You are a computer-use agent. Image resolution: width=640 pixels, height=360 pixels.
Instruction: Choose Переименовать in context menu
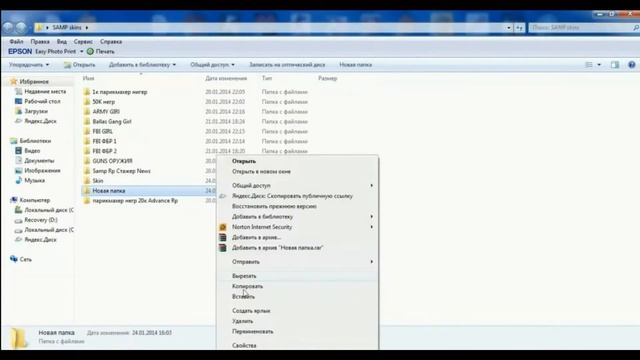pos(253,331)
